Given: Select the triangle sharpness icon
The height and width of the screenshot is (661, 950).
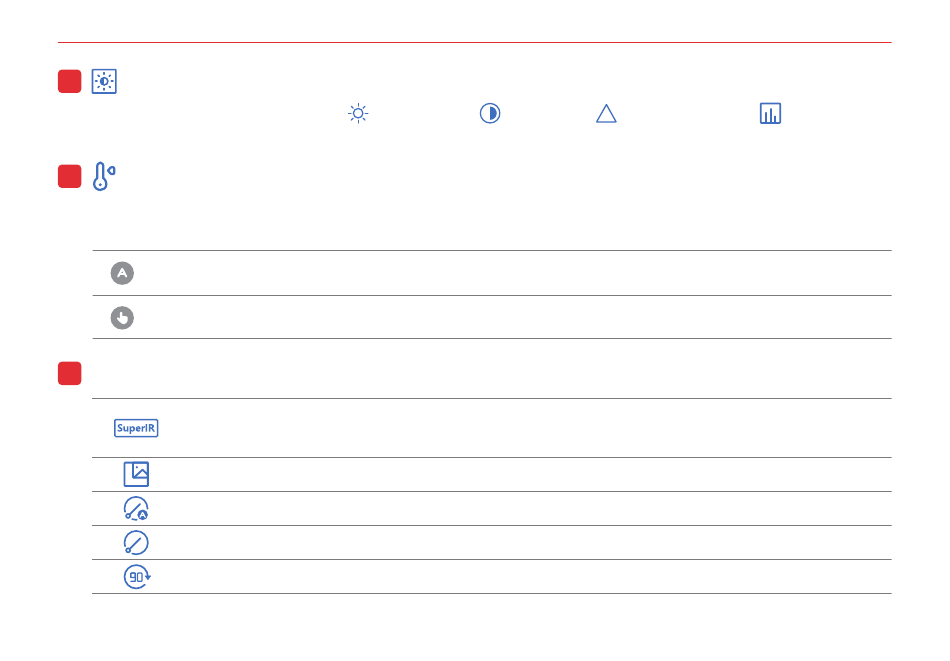Looking at the screenshot, I should 606,113.
